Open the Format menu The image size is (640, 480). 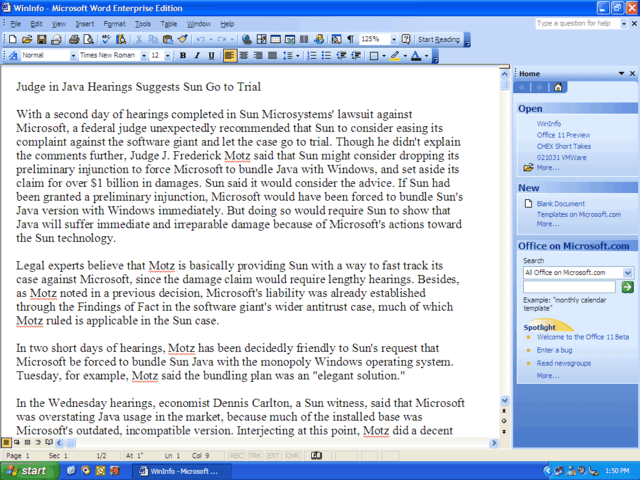114,24
